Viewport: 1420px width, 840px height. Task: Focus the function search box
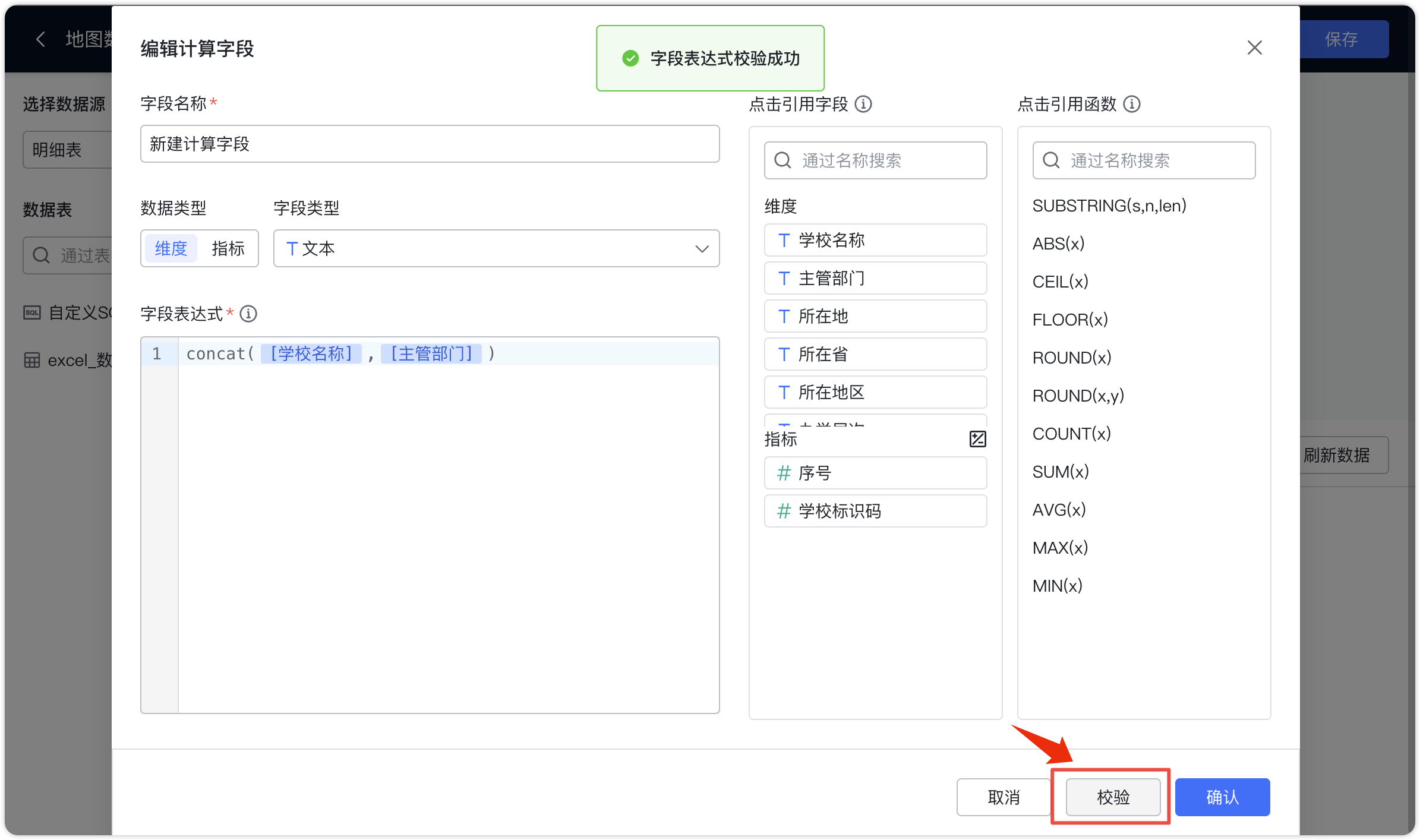point(1144,160)
